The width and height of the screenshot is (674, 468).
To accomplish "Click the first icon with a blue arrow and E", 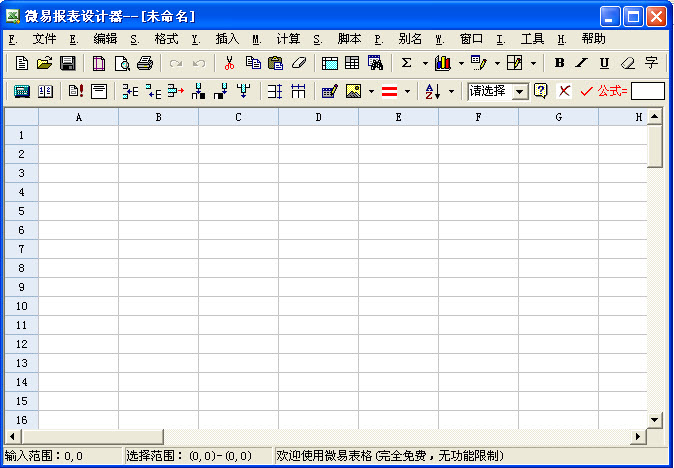I will [x=130, y=91].
